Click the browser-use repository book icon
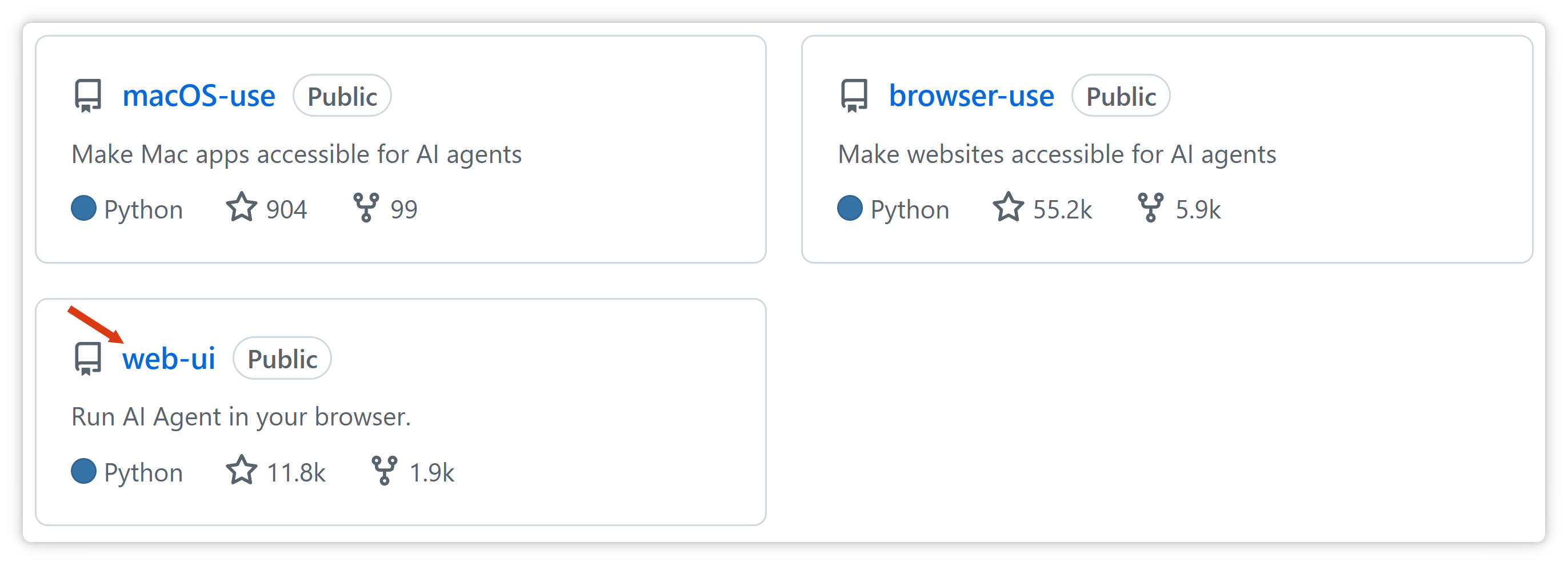The height and width of the screenshot is (565, 1568). (x=853, y=96)
